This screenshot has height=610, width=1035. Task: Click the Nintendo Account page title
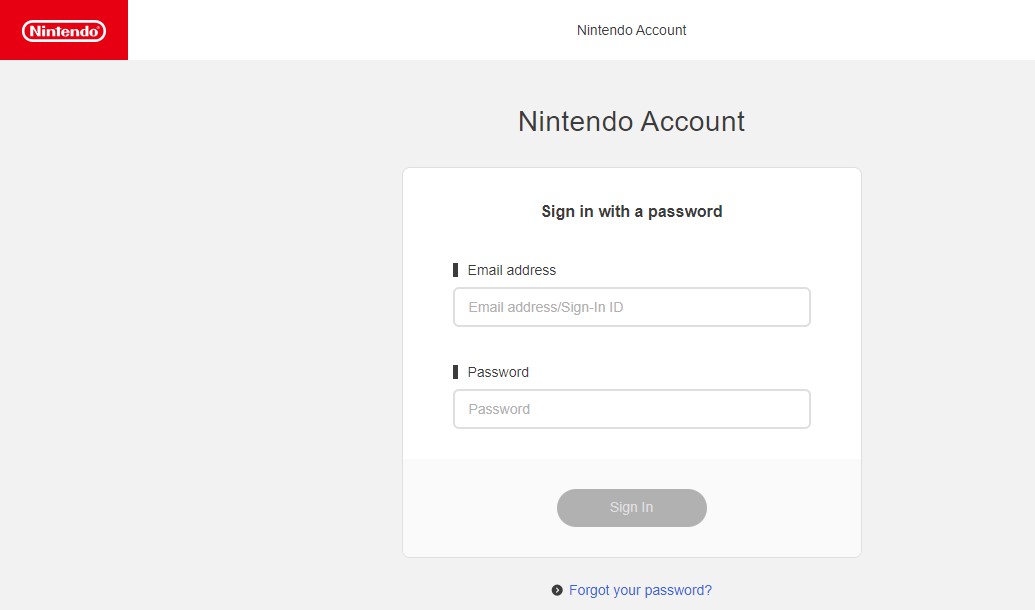tap(631, 121)
